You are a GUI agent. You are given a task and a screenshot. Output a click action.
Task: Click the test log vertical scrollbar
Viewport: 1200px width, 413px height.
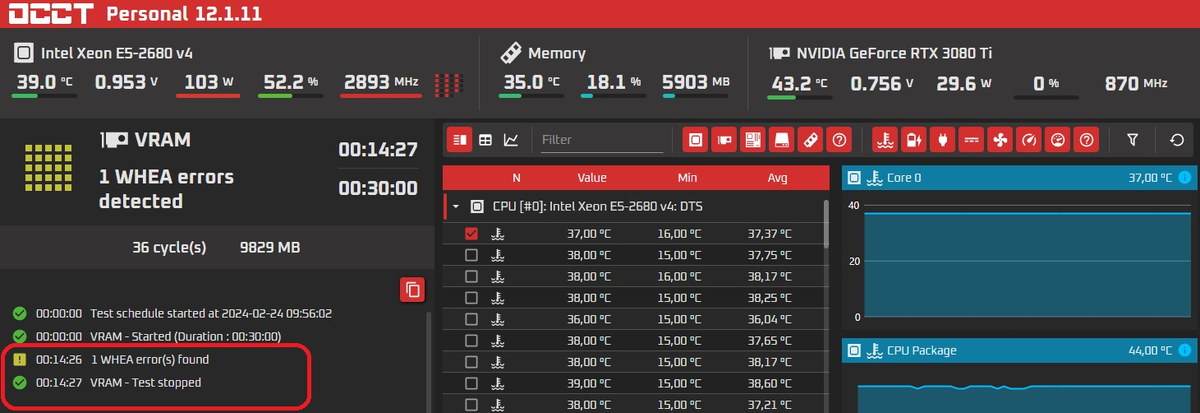[x=431, y=362]
